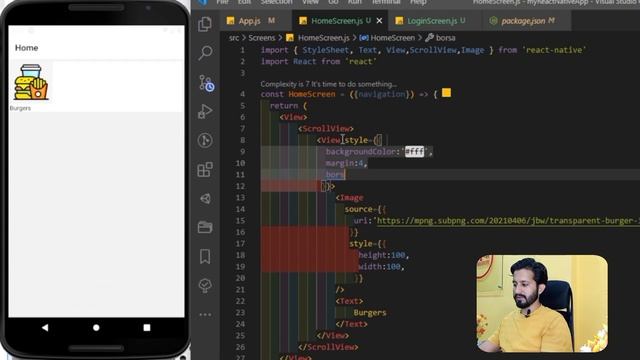Click line number 13 in gutter

[x=241, y=198]
